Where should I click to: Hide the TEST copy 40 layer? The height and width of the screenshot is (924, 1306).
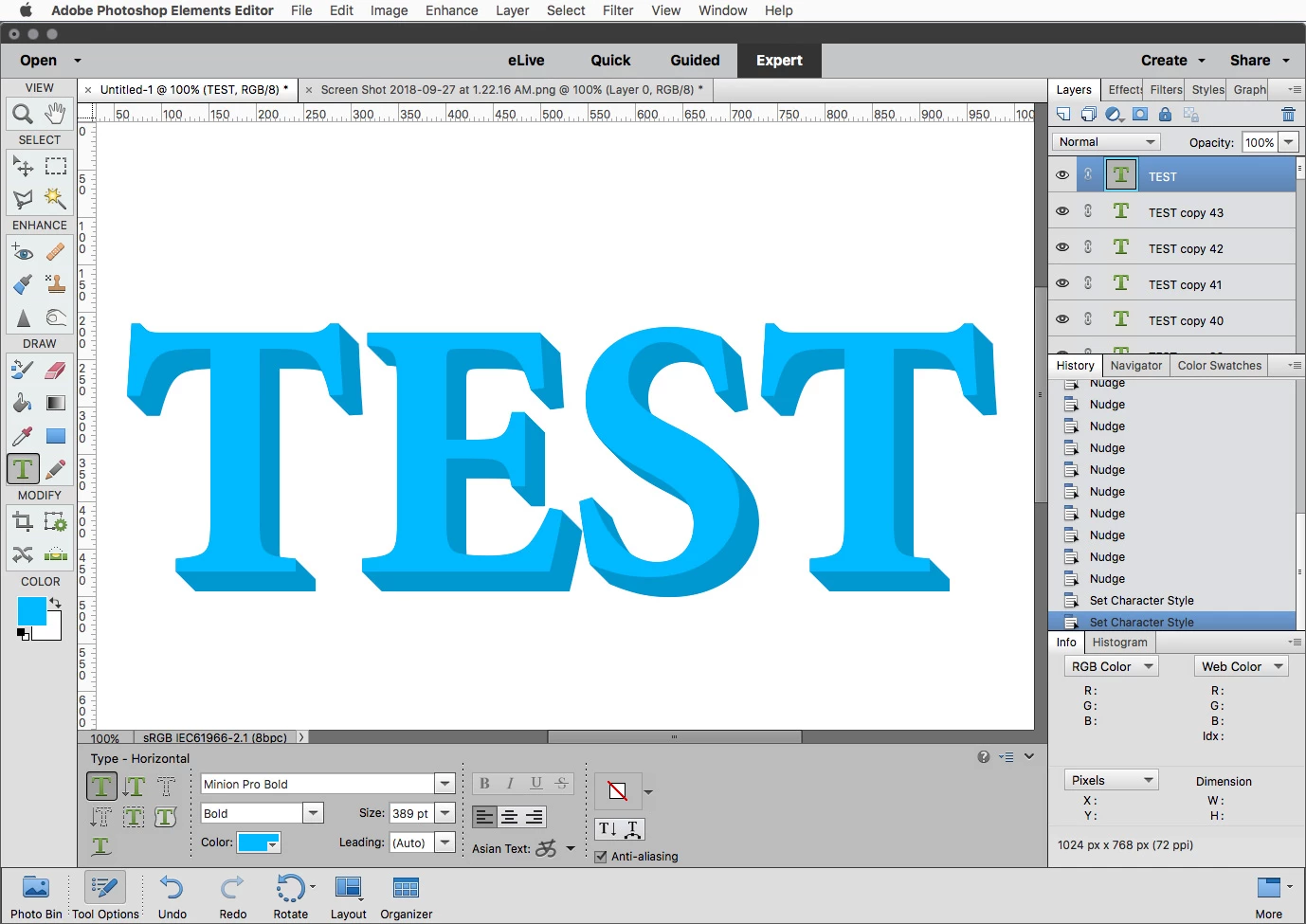[x=1062, y=319]
